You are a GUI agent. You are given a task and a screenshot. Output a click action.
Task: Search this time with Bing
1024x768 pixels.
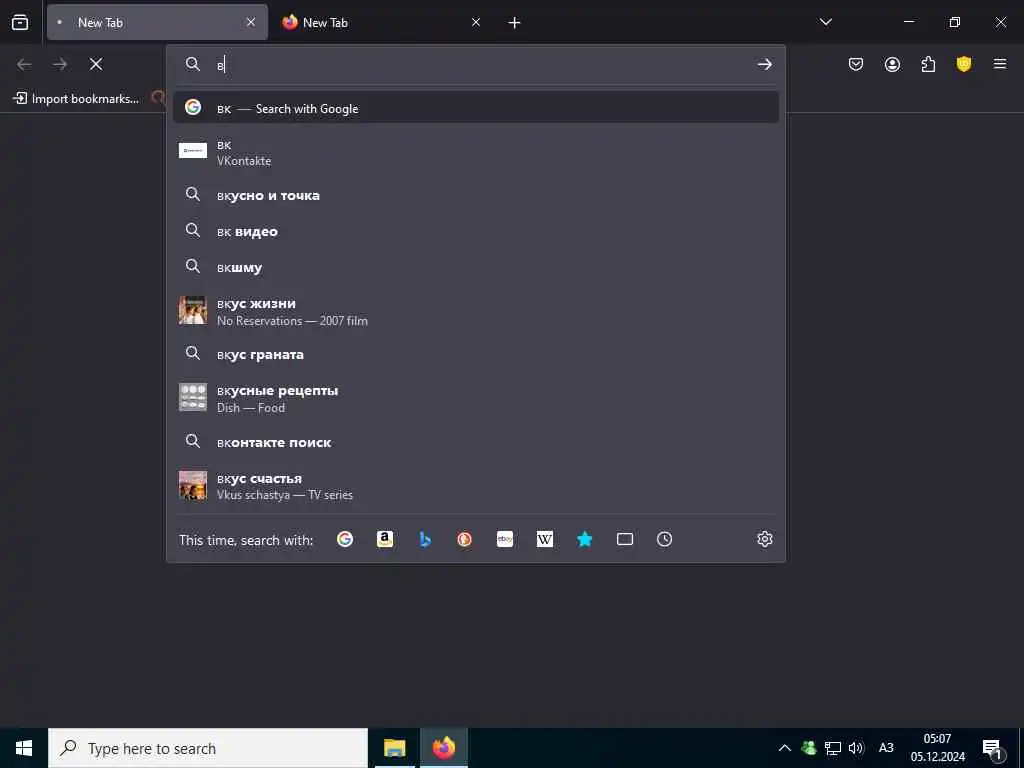(x=424, y=539)
